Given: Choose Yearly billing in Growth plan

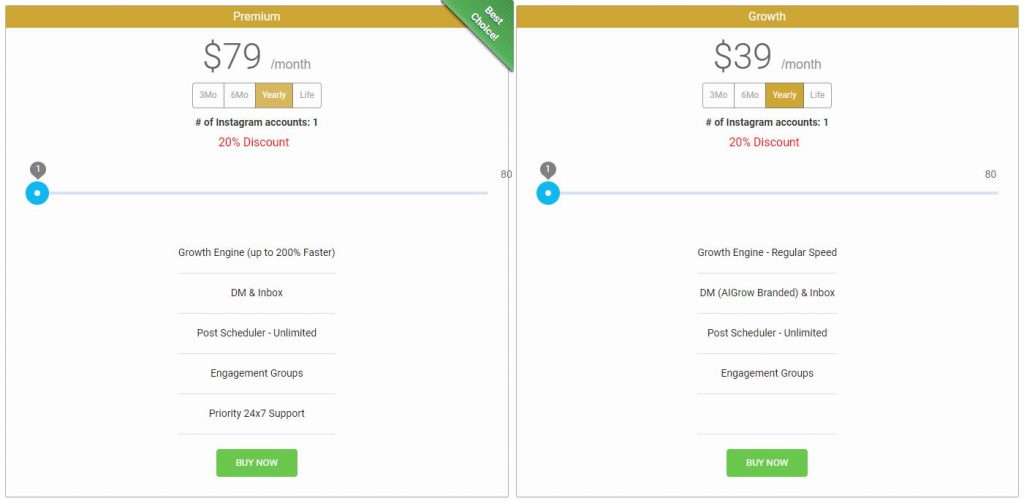Looking at the screenshot, I should [784, 95].
